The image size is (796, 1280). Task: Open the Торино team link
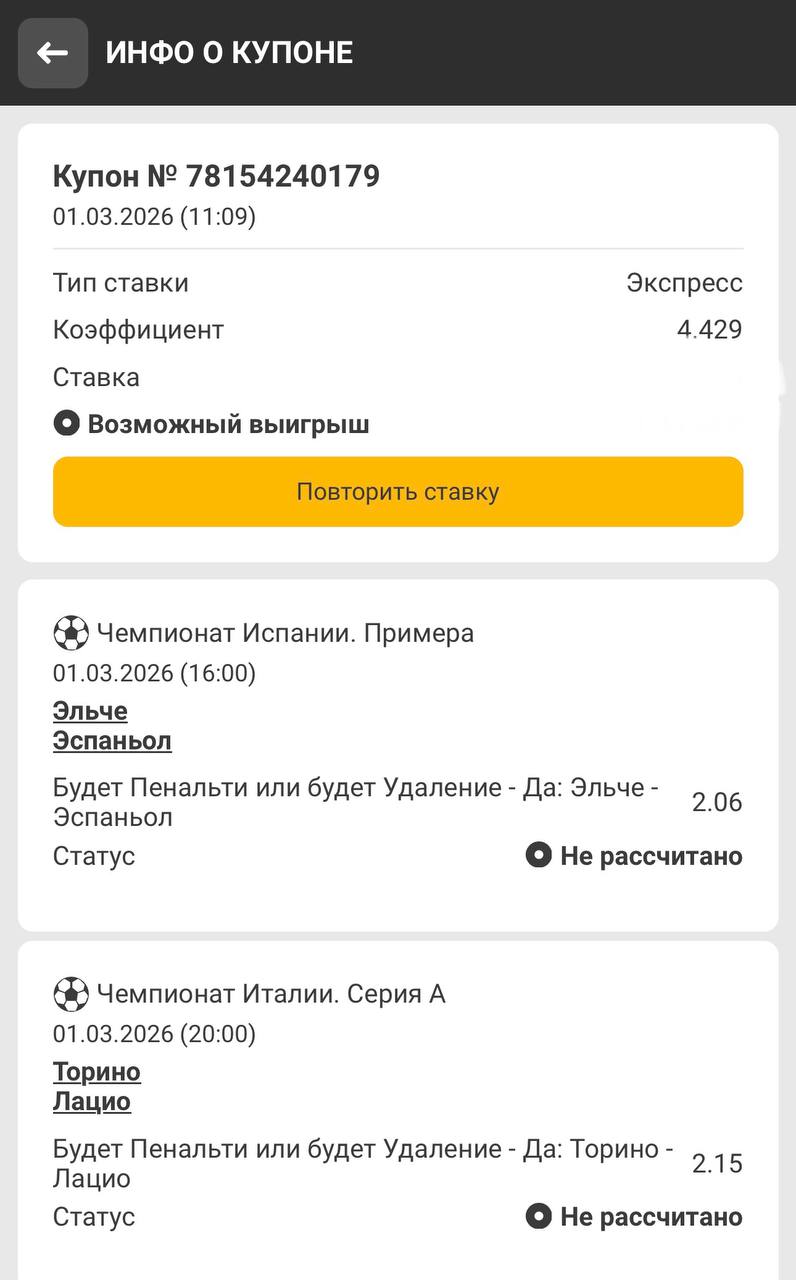tap(97, 1072)
